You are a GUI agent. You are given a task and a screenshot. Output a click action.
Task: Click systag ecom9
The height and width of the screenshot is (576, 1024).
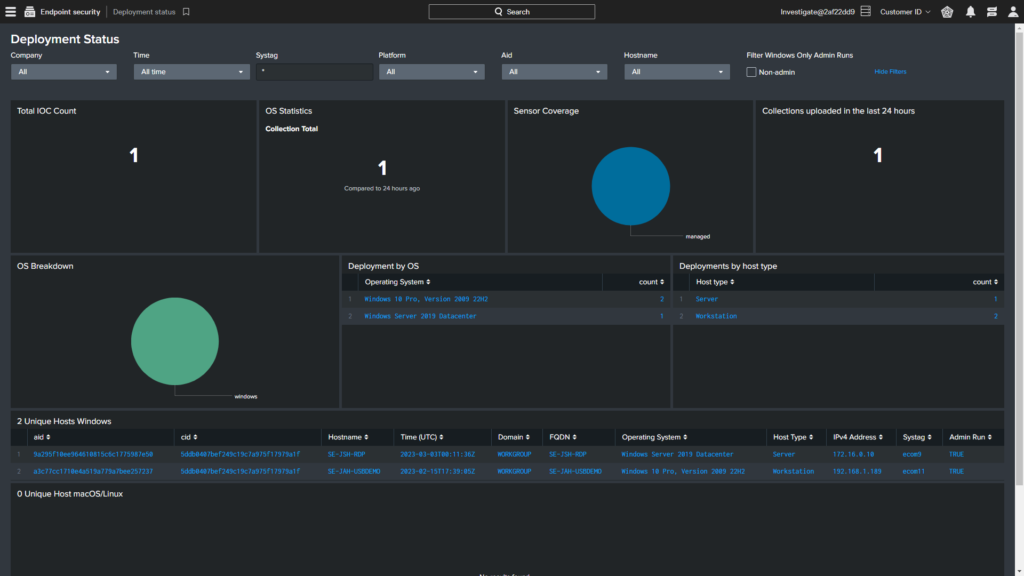point(912,454)
